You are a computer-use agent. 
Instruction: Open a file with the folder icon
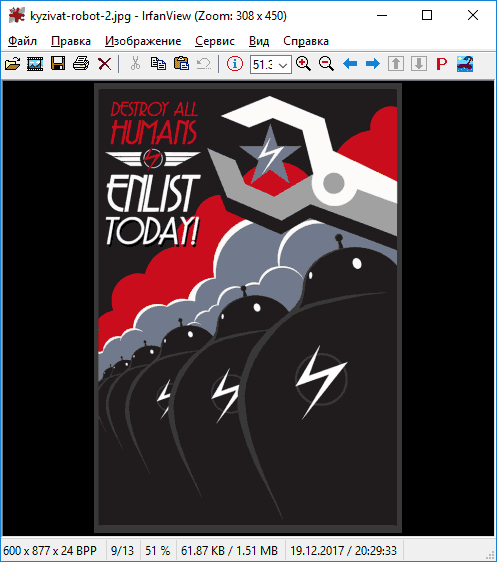click(x=13, y=64)
